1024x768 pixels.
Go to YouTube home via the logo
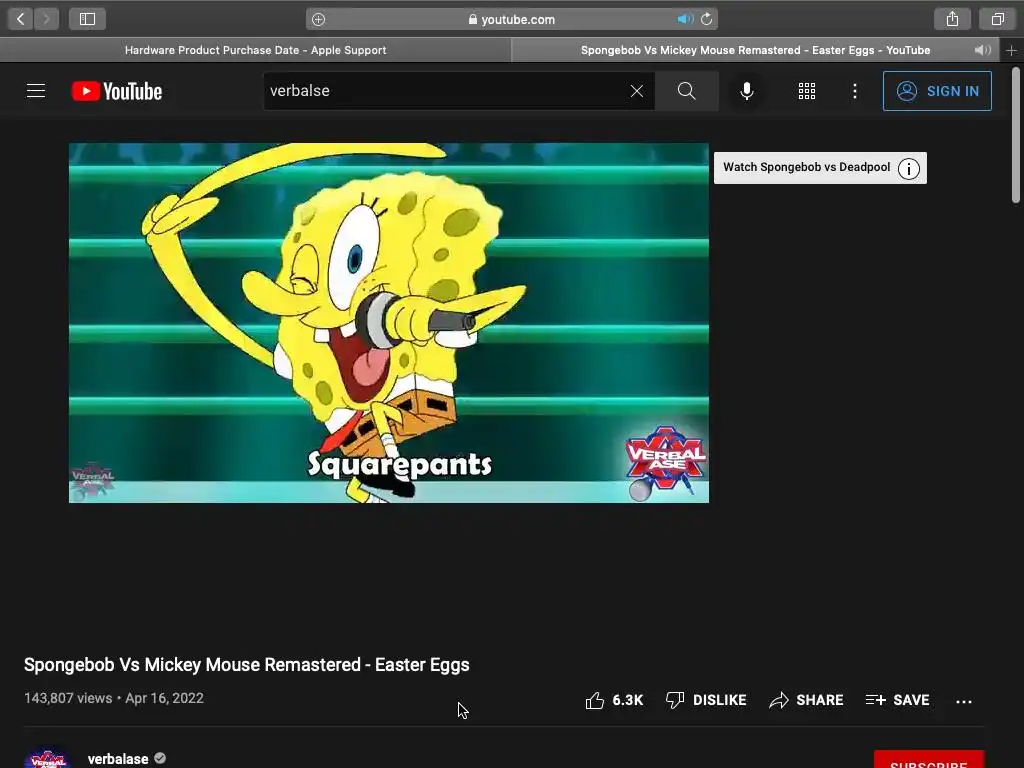coord(117,91)
